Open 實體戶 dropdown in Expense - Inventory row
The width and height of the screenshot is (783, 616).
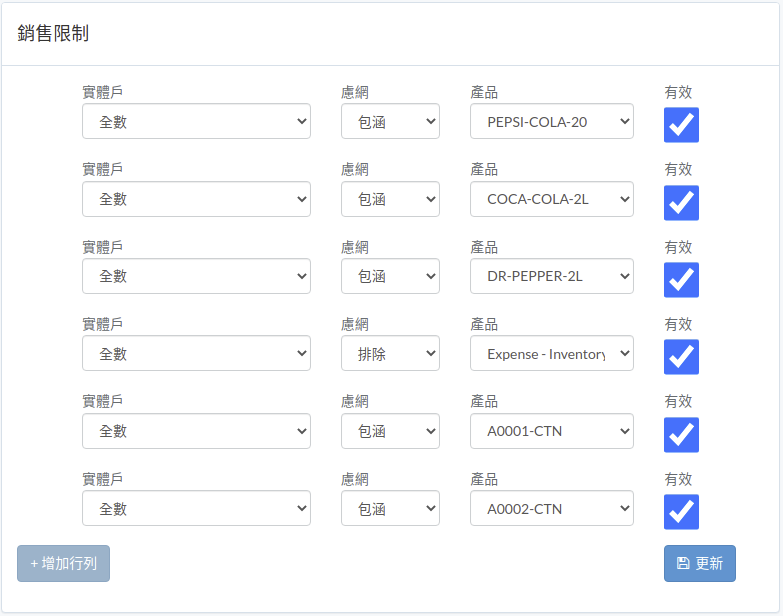pos(196,353)
